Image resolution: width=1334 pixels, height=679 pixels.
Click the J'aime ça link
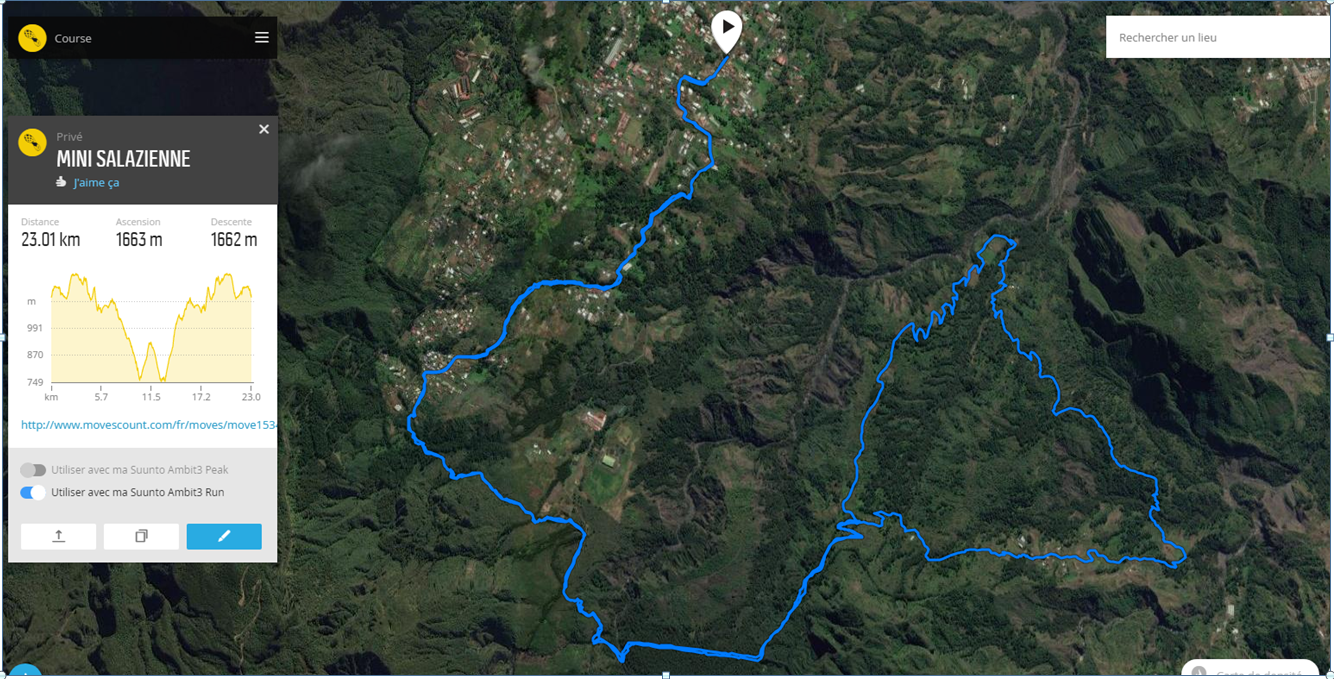(x=96, y=183)
